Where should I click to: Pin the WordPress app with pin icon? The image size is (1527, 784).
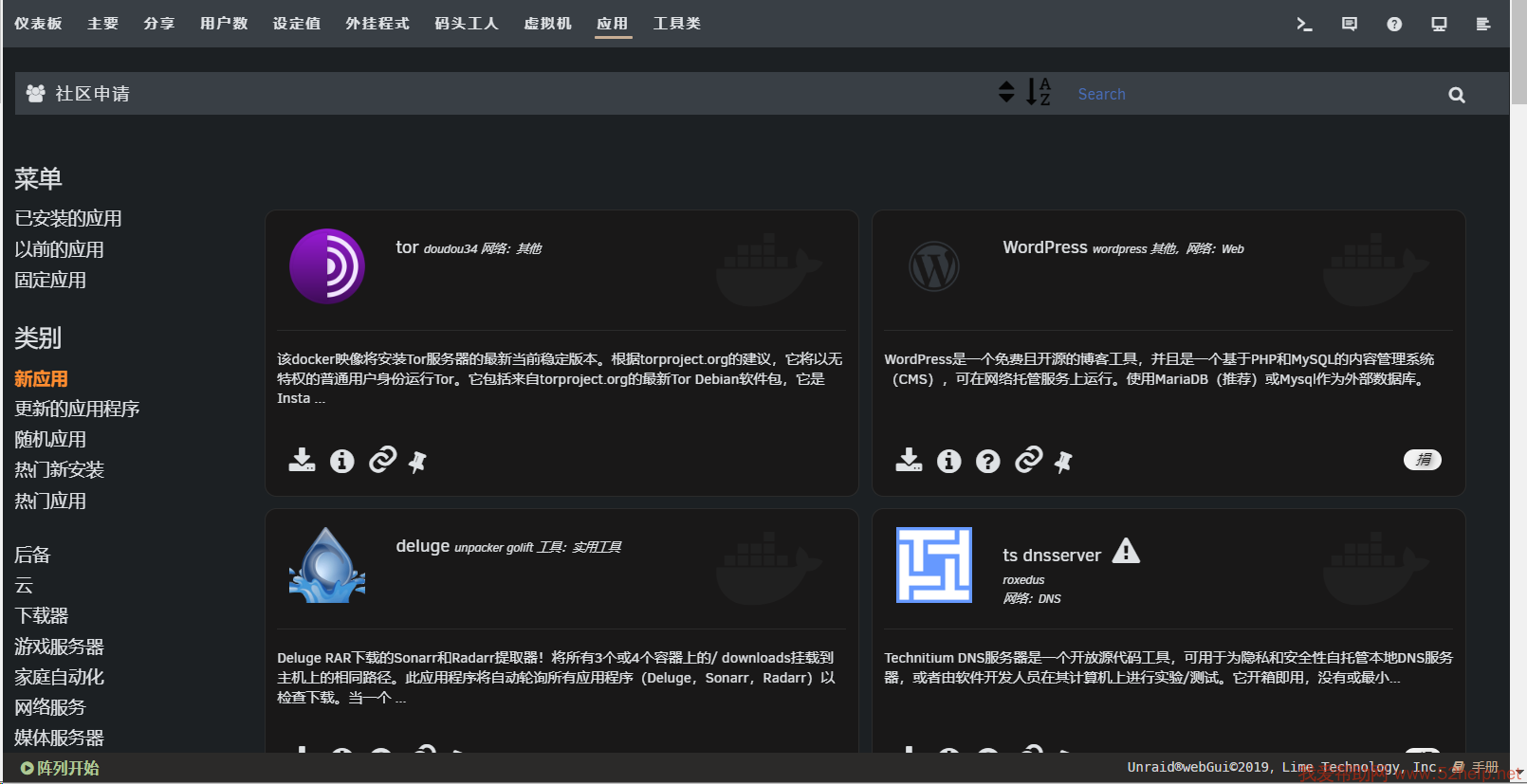[x=1063, y=462]
